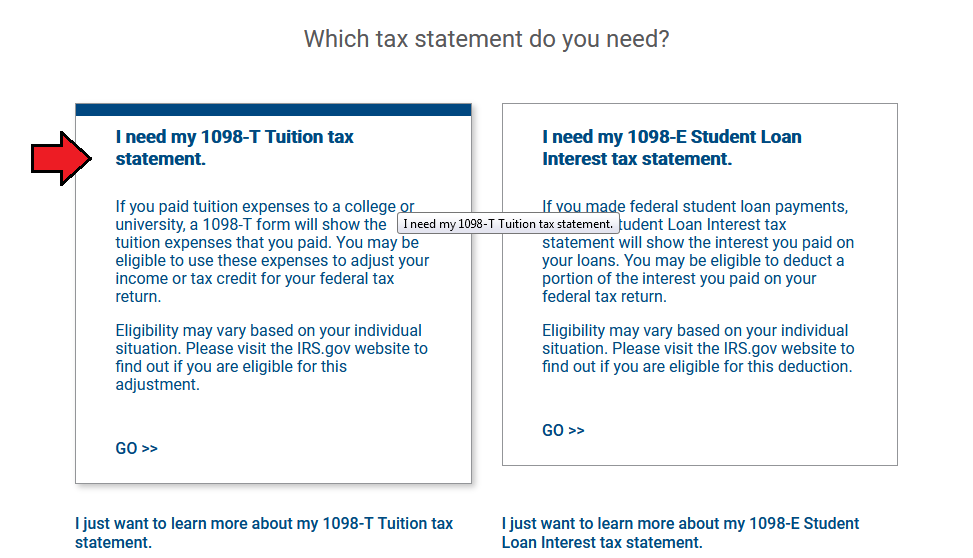Click the dark blue bar atop the 1098-T card
This screenshot has width=973, height=558.
click(x=273, y=109)
